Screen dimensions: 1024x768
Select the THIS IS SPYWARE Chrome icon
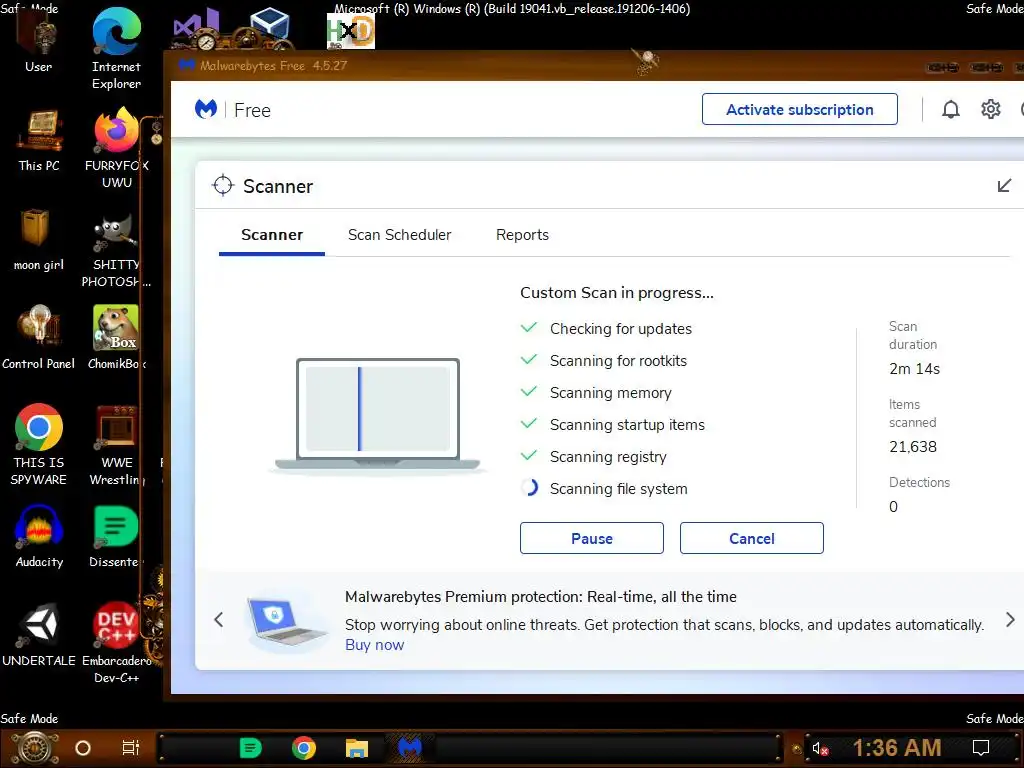click(x=39, y=444)
